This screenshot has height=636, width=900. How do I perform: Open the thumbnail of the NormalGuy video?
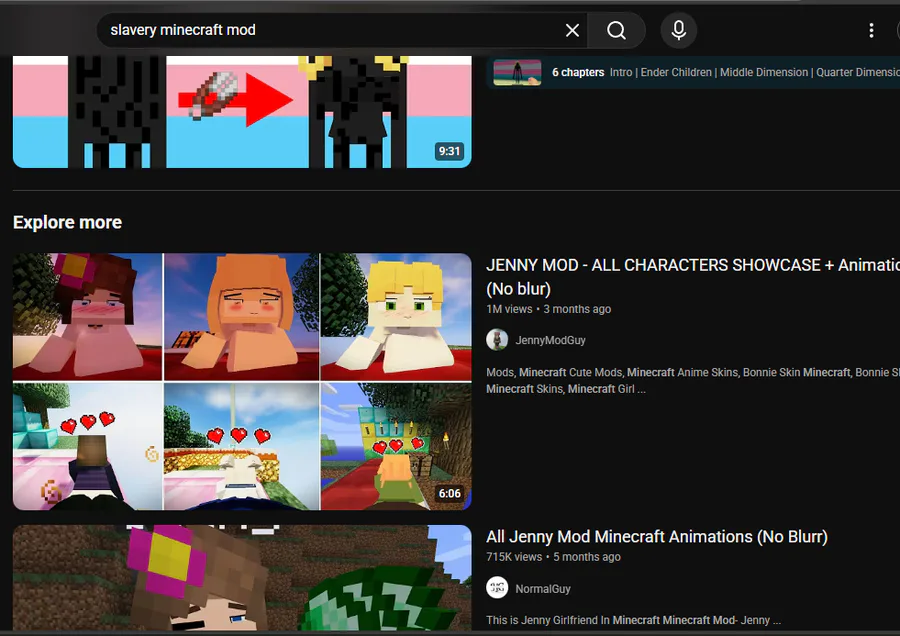point(242,577)
